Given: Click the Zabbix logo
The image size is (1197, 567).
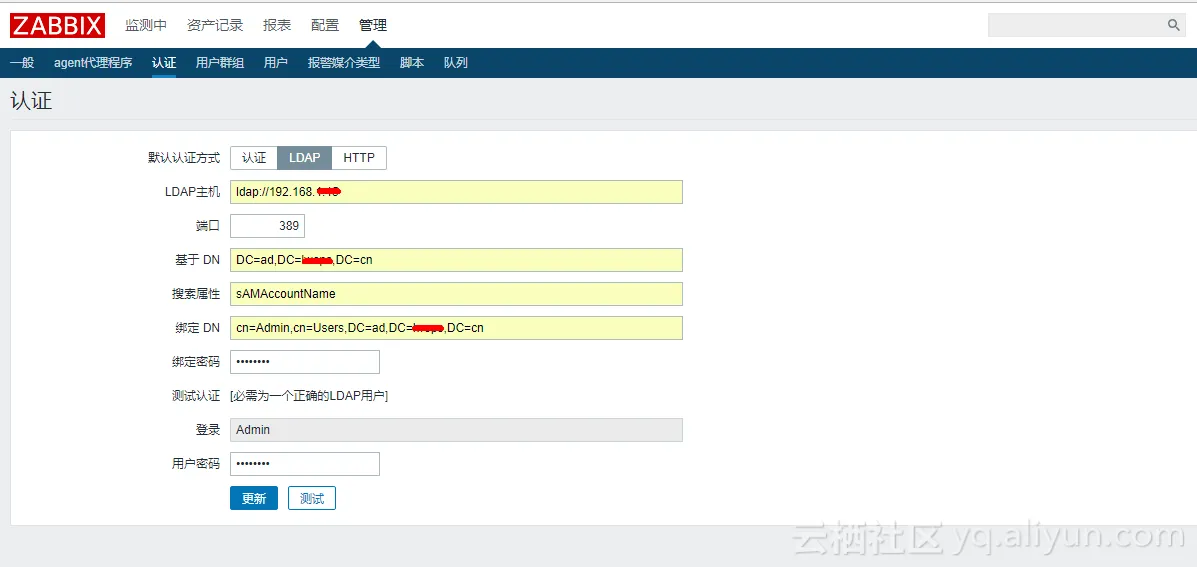Looking at the screenshot, I should pos(57,25).
